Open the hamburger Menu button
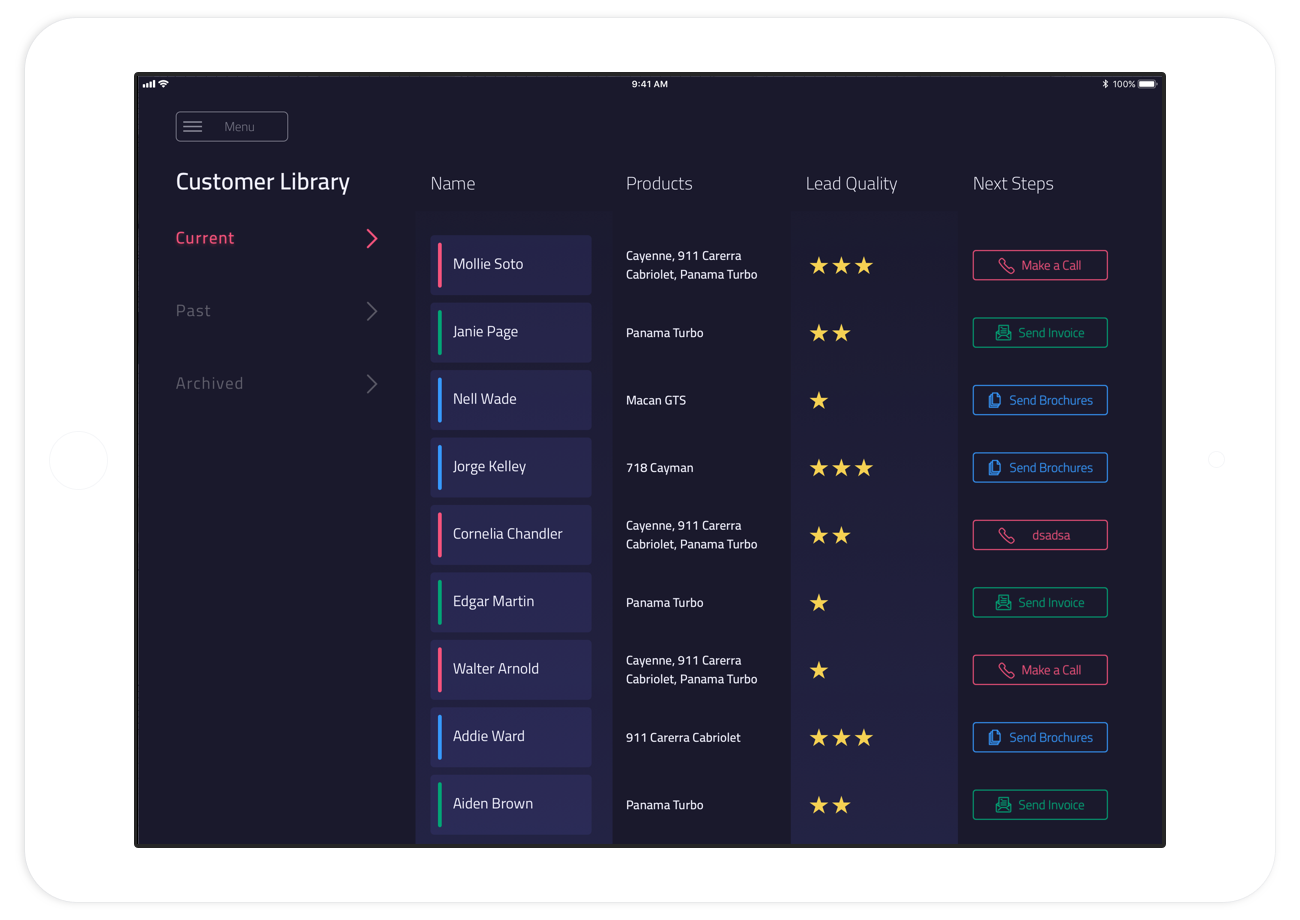The image size is (1300, 920). (x=232, y=126)
